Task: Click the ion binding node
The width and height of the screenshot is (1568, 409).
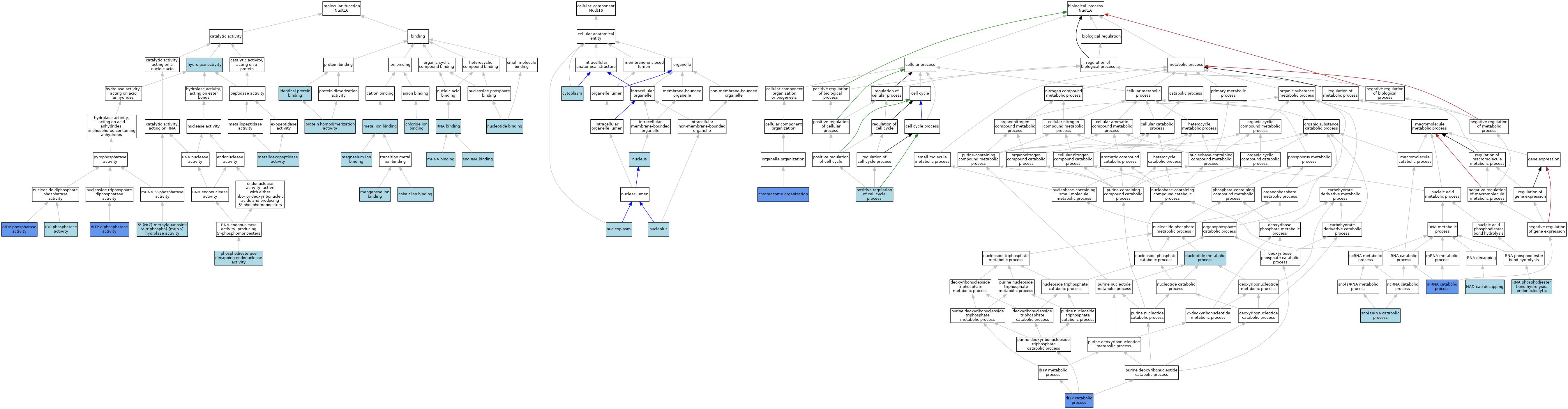Action: (400, 65)
